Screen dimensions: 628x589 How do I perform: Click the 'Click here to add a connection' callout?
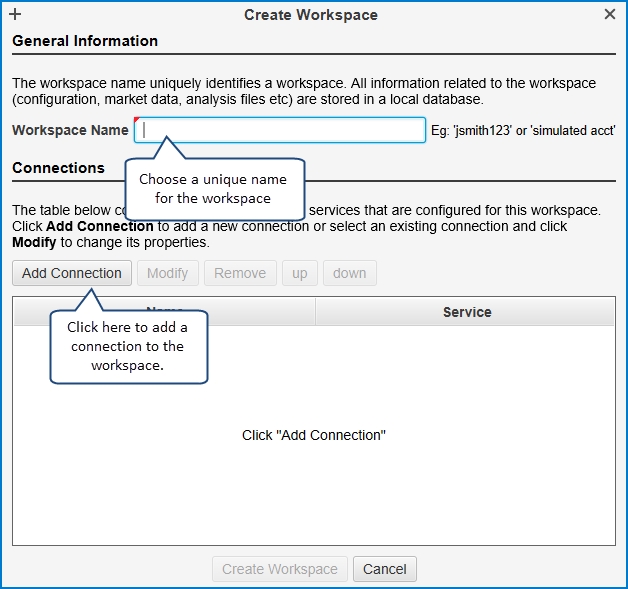point(128,346)
